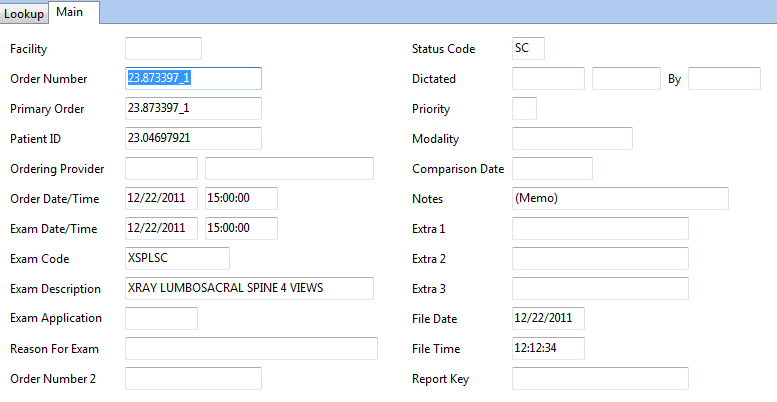Click the Order Number 2 field

(x=193, y=378)
